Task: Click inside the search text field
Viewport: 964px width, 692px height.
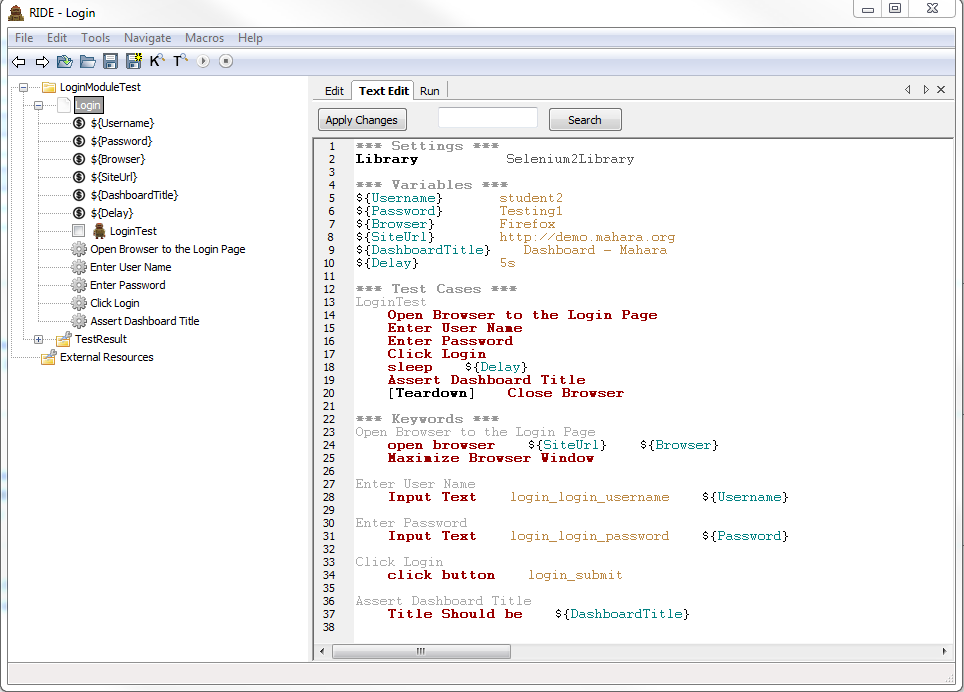Action: click(487, 117)
